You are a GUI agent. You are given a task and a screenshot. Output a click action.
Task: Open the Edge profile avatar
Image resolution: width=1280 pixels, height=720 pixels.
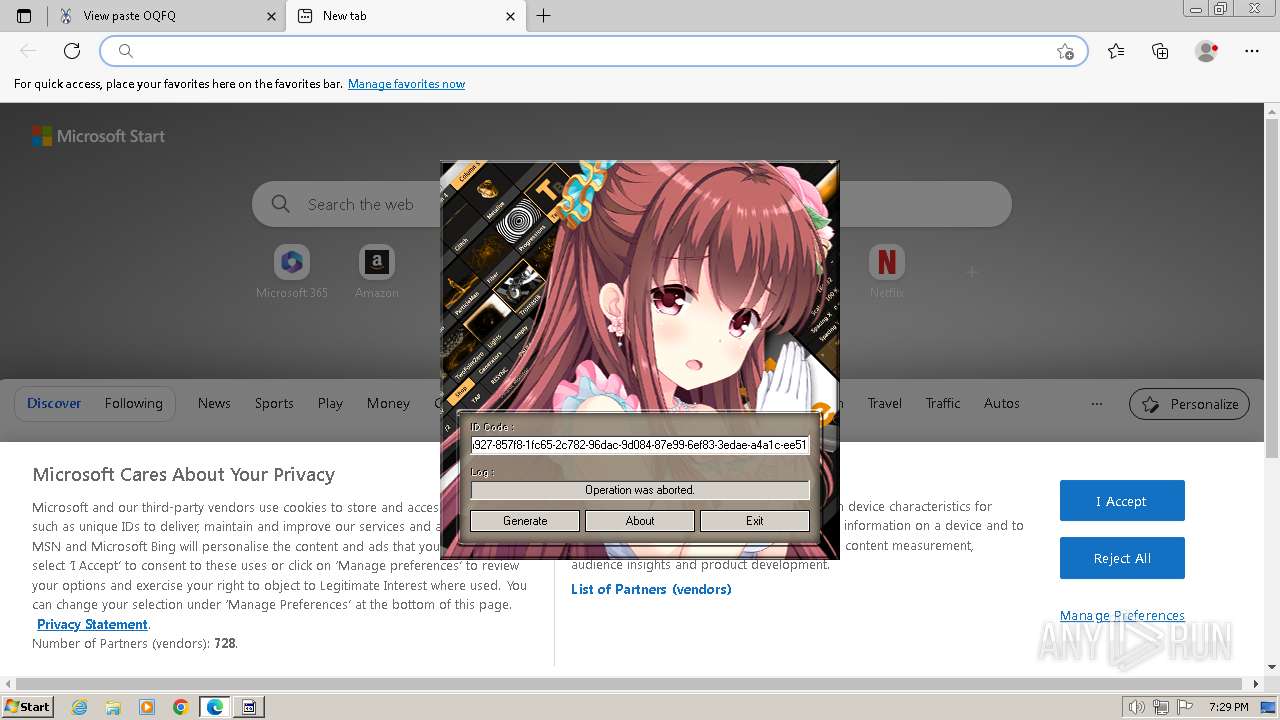click(1206, 51)
